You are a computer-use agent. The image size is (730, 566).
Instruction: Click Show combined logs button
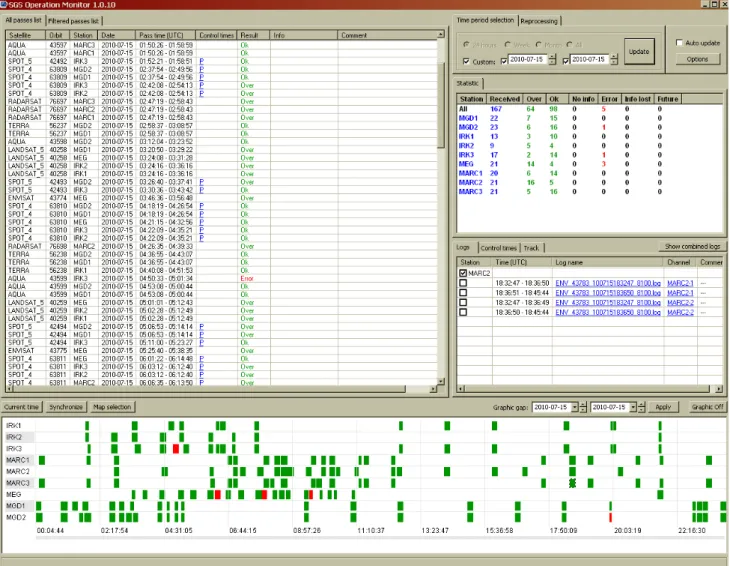point(692,247)
